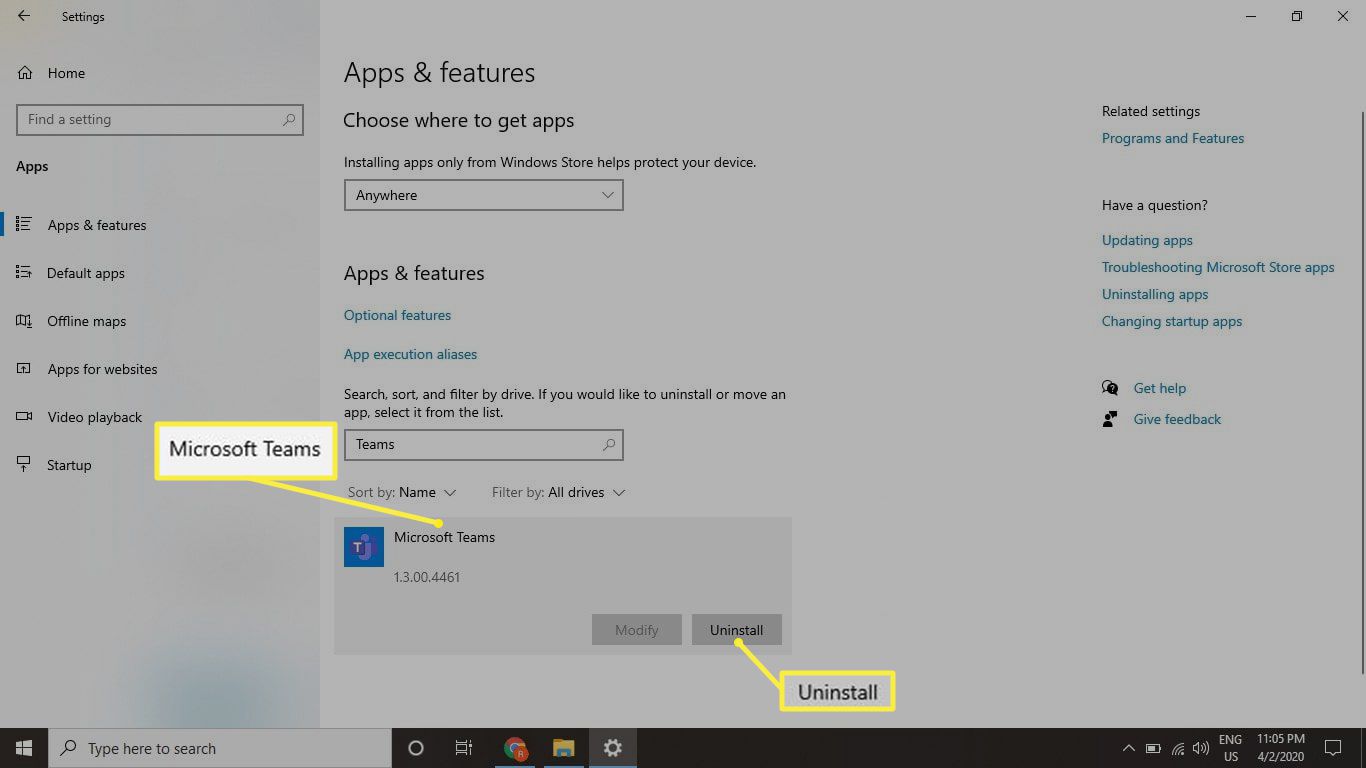This screenshot has height=768, width=1366.
Task: Open Cortana circle icon on taskbar
Action: 416,748
